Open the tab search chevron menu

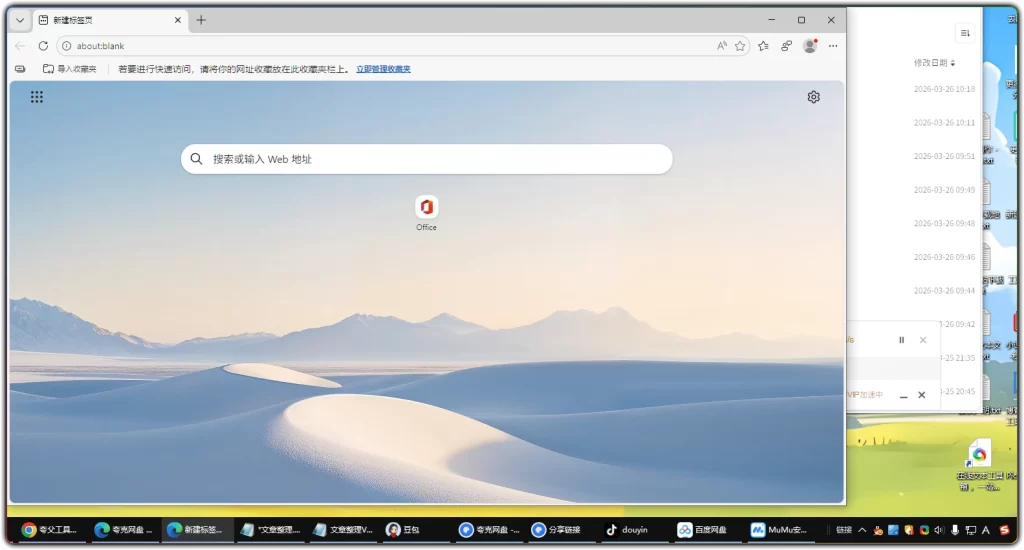click(20, 20)
